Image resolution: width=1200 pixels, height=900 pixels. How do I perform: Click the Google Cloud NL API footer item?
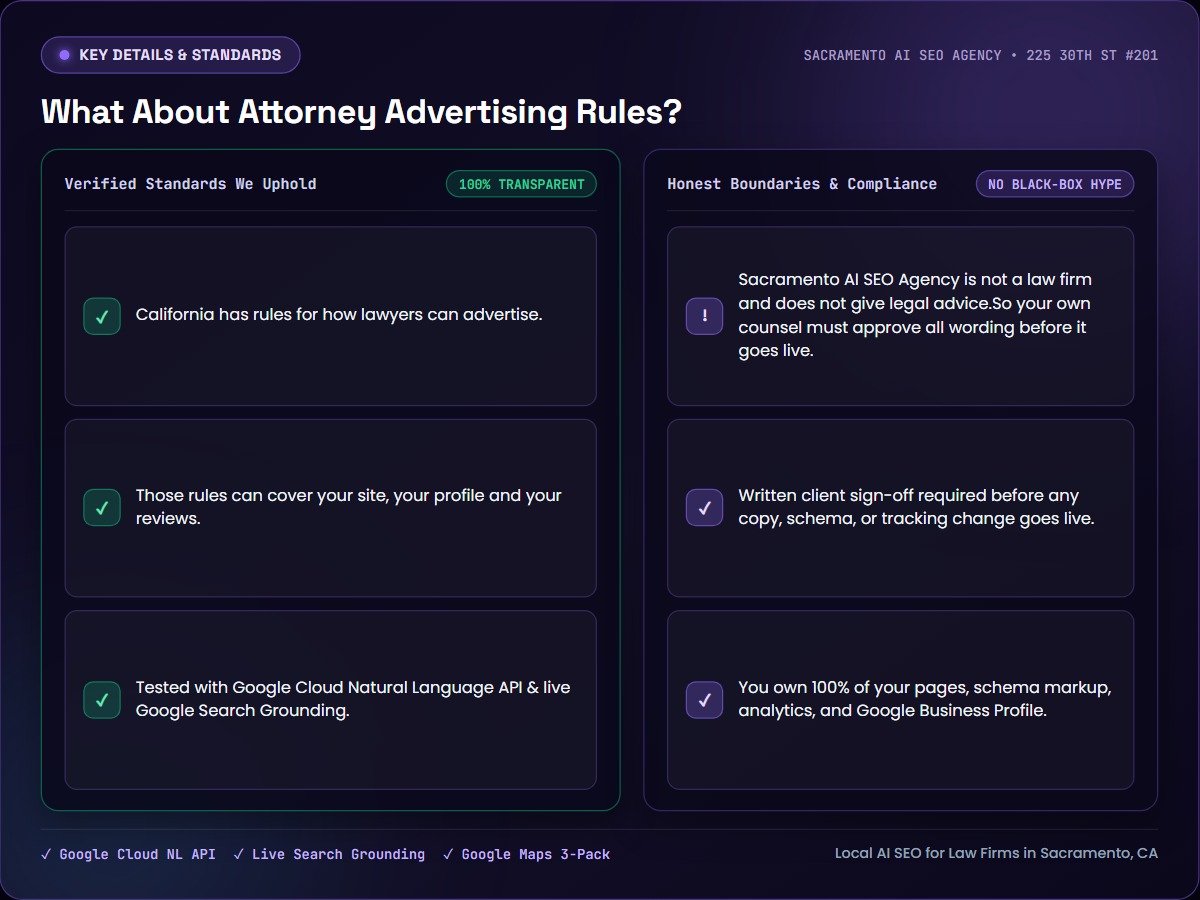pyautogui.click(x=128, y=854)
